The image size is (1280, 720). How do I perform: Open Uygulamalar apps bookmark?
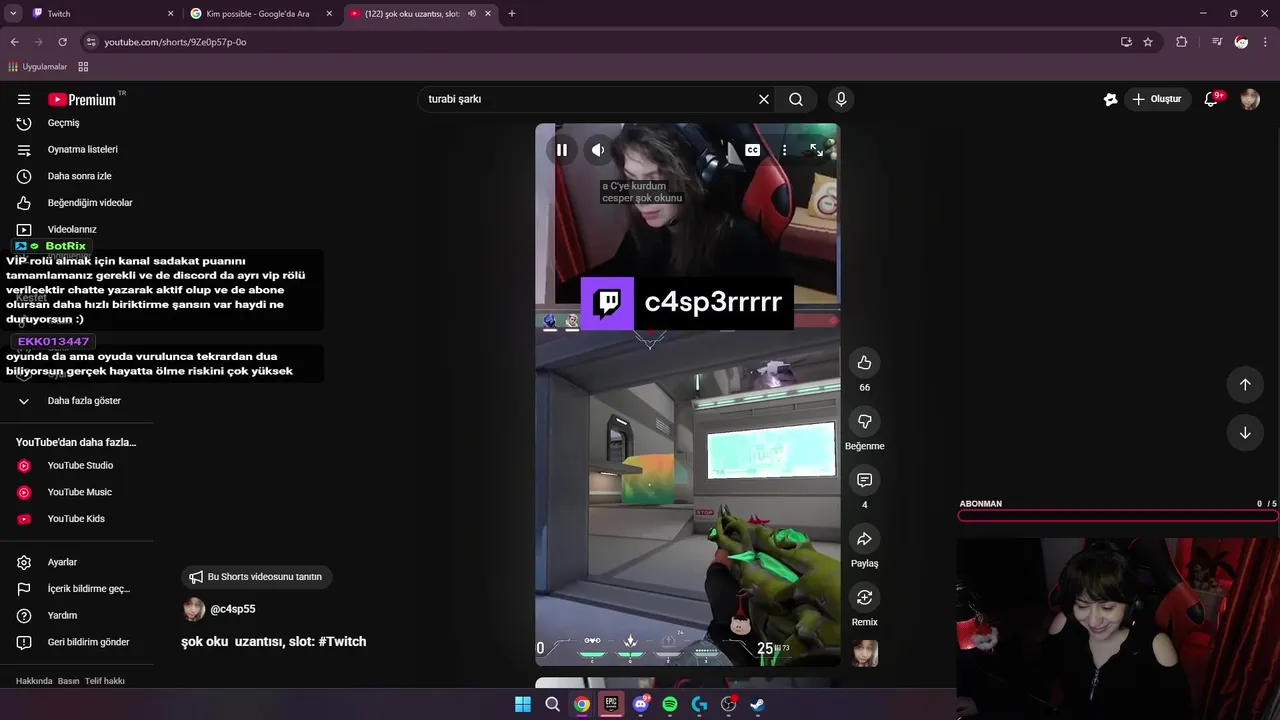tap(38, 67)
